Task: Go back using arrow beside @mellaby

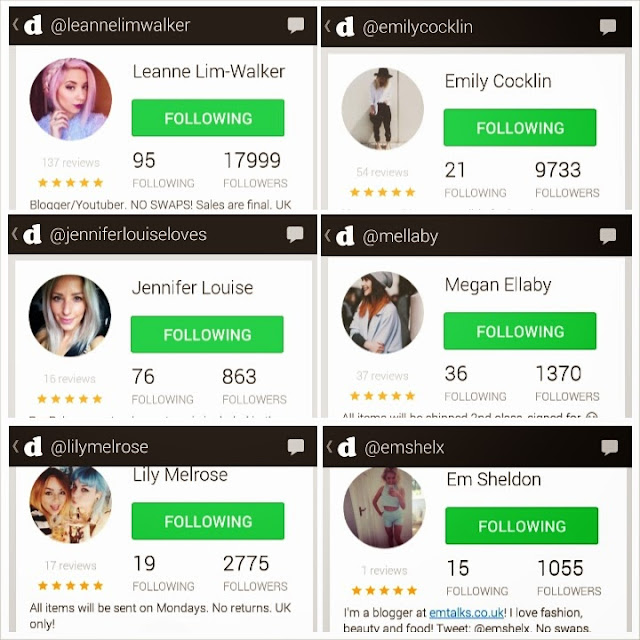Action: 327,235
